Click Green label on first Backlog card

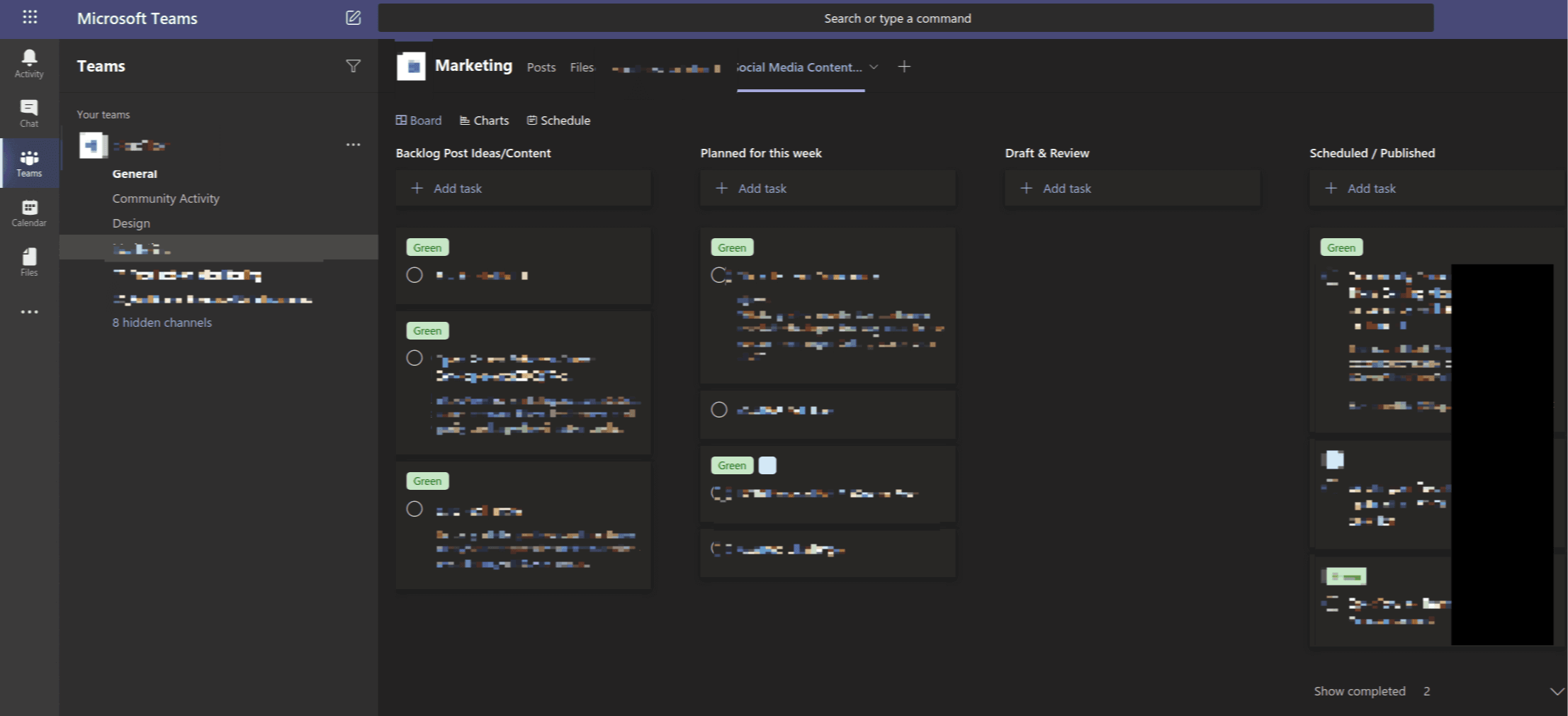coord(427,247)
